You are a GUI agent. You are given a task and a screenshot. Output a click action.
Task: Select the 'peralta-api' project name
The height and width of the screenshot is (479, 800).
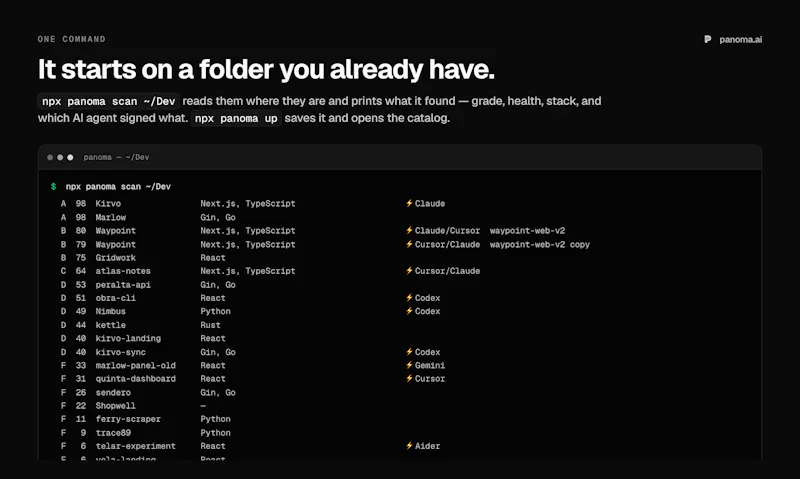coord(123,285)
